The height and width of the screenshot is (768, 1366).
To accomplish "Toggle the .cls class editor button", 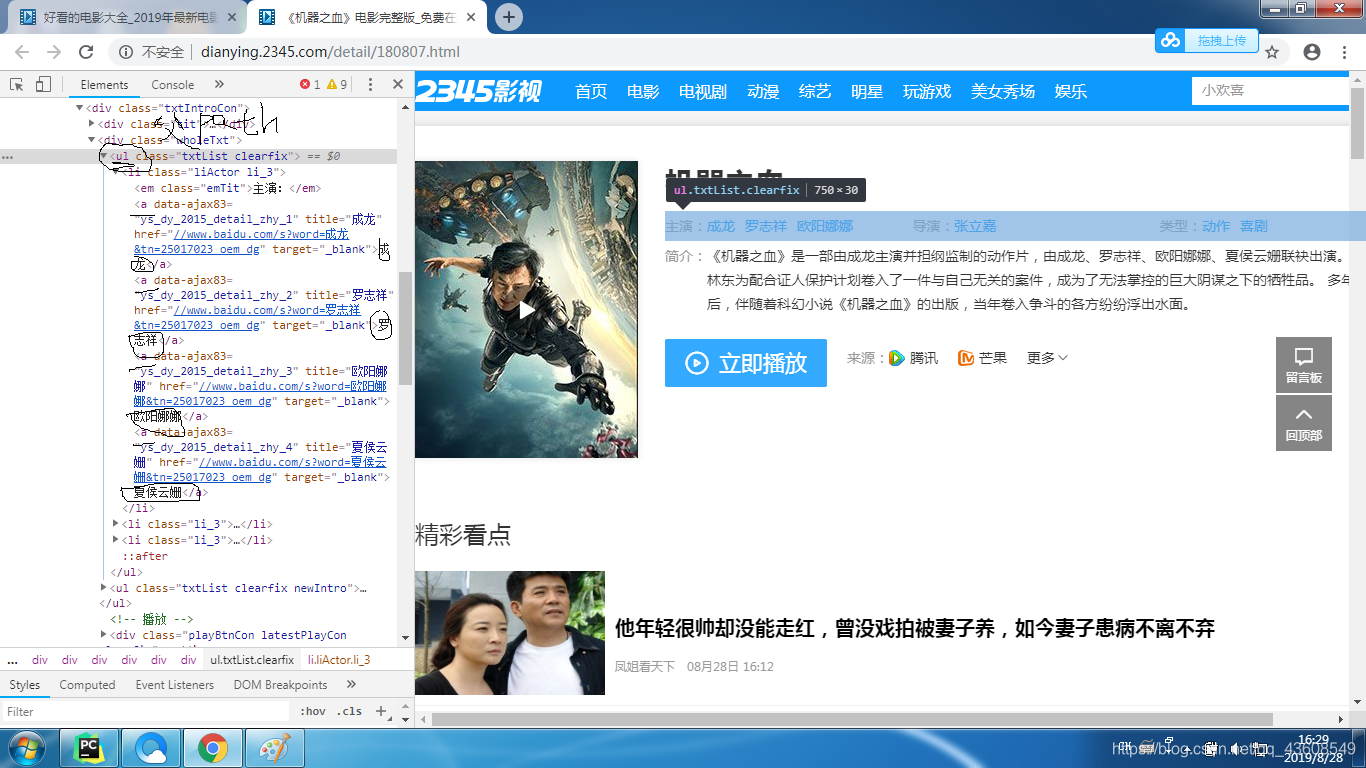I will (x=350, y=712).
